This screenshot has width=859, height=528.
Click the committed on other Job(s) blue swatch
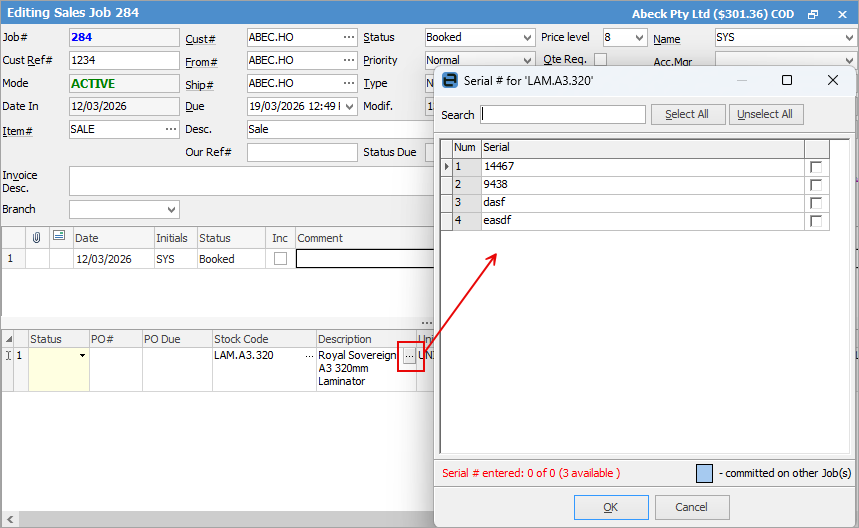[704, 473]
